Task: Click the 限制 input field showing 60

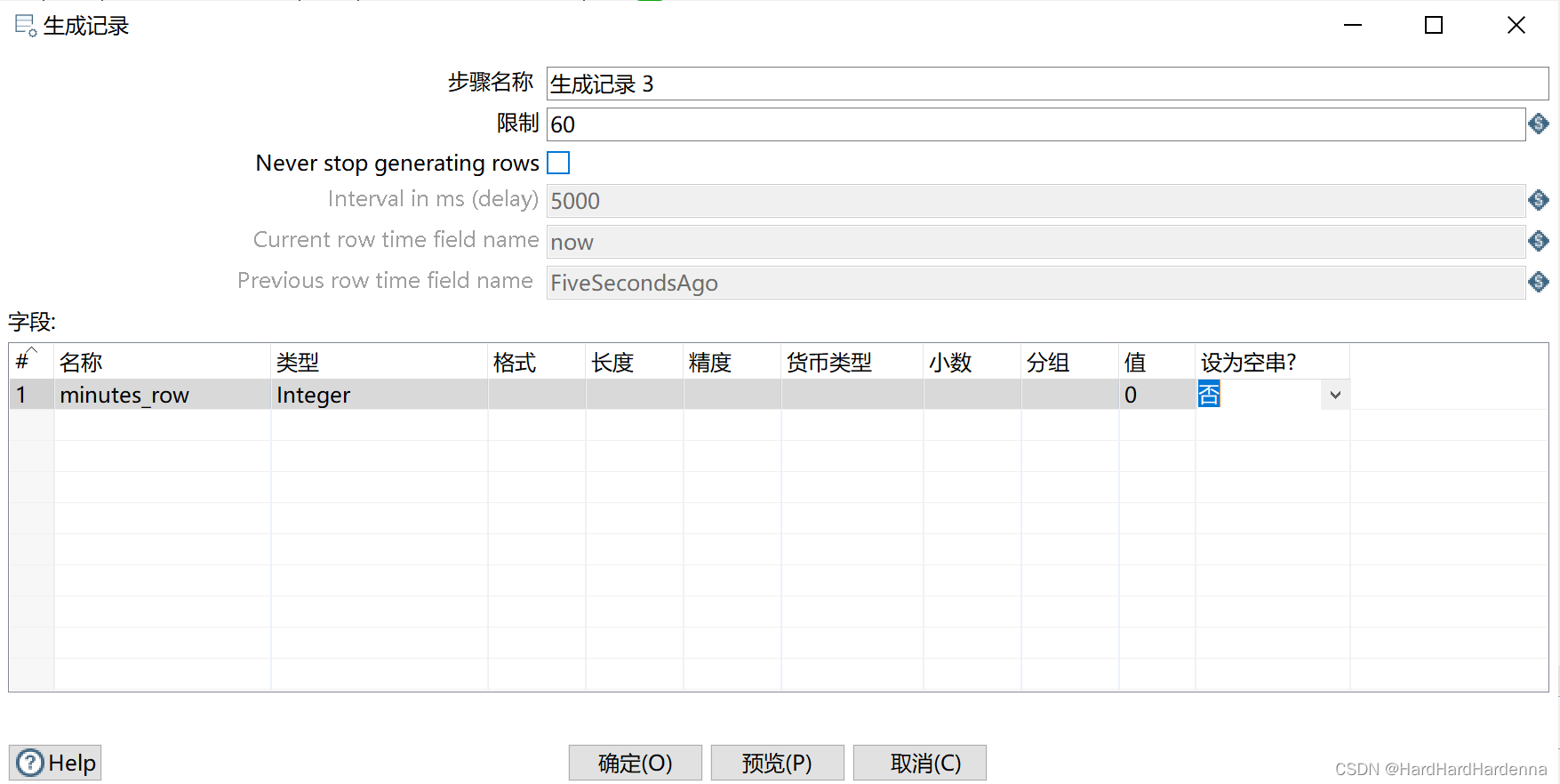Action: (x=1036, y=124)
